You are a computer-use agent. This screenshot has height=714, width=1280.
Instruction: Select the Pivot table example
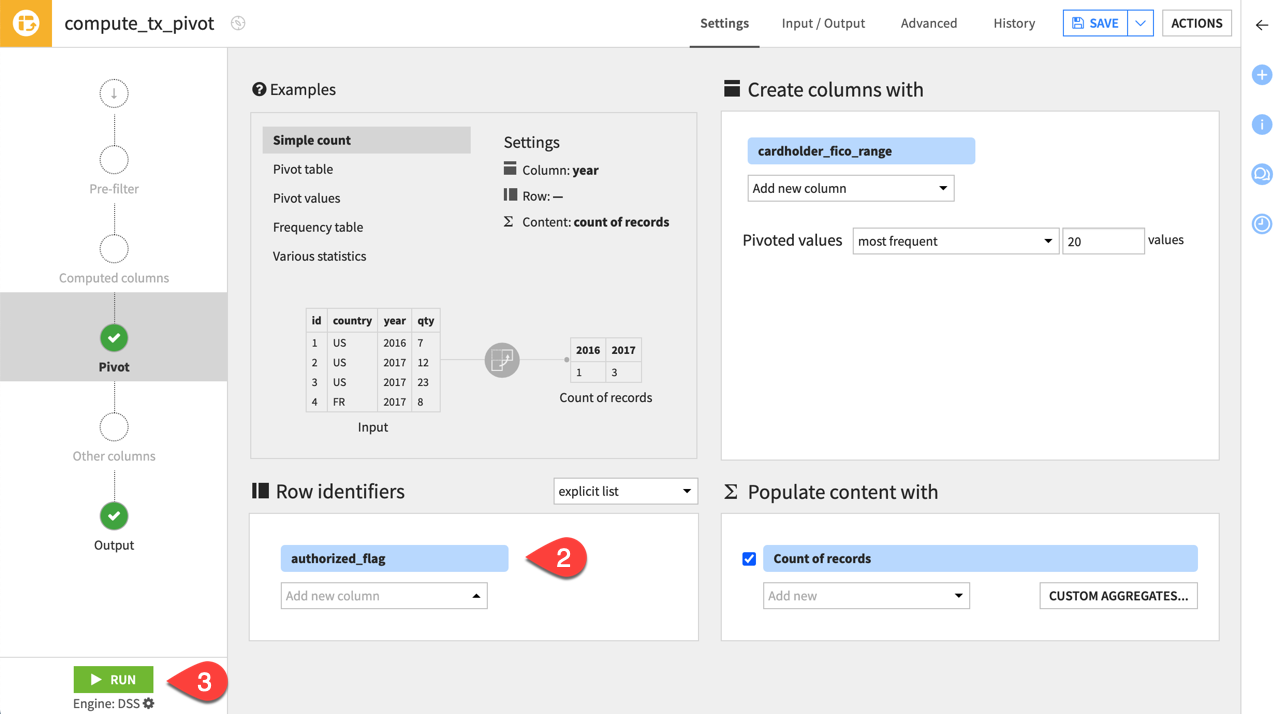tap(303, 169)
